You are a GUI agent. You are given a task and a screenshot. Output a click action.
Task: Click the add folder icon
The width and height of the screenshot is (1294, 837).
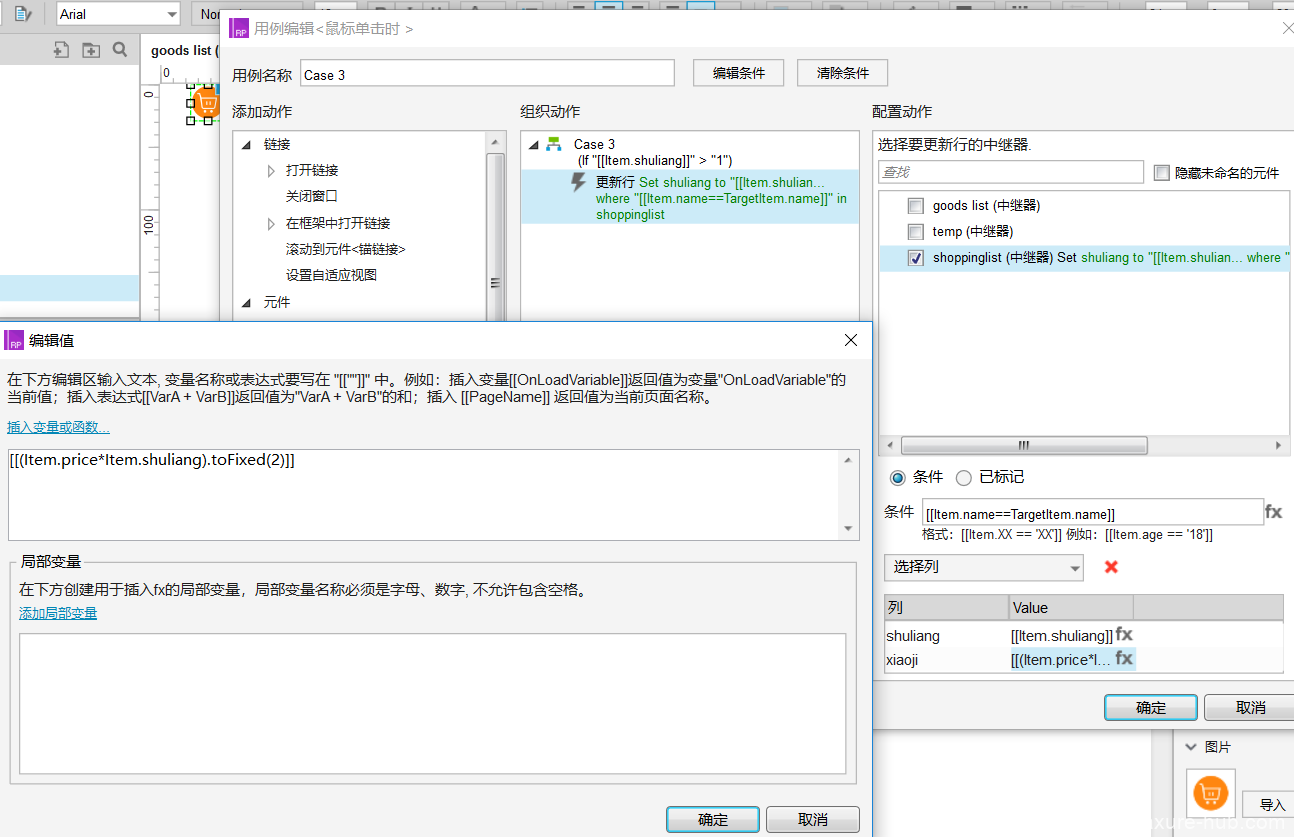91,50
